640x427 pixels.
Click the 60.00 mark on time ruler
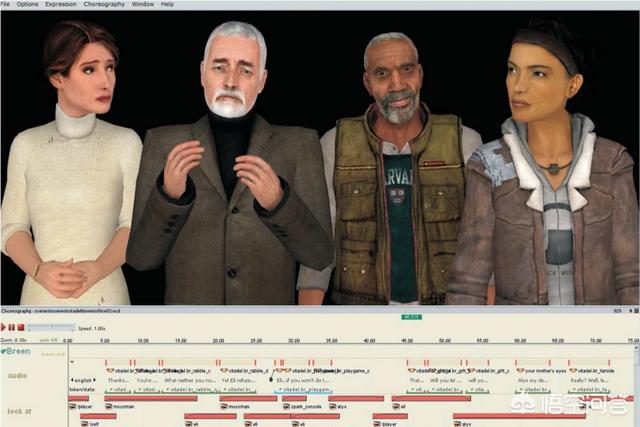coord(520,340)
